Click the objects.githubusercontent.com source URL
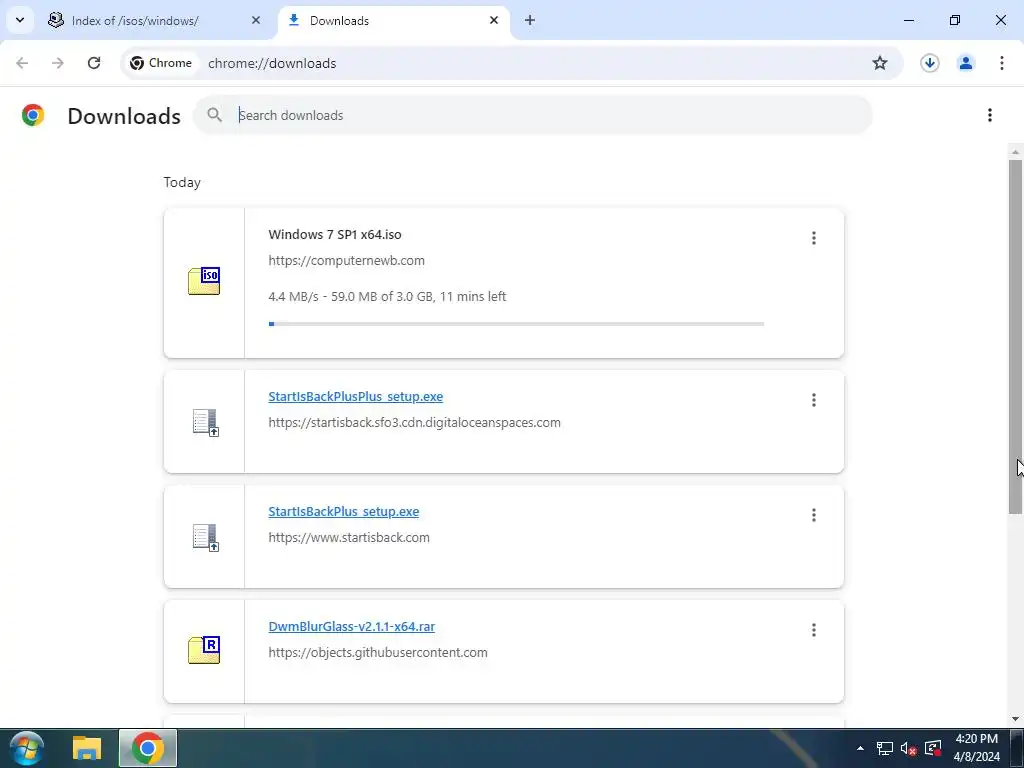The image size is (1024, 768). [377, 652]
